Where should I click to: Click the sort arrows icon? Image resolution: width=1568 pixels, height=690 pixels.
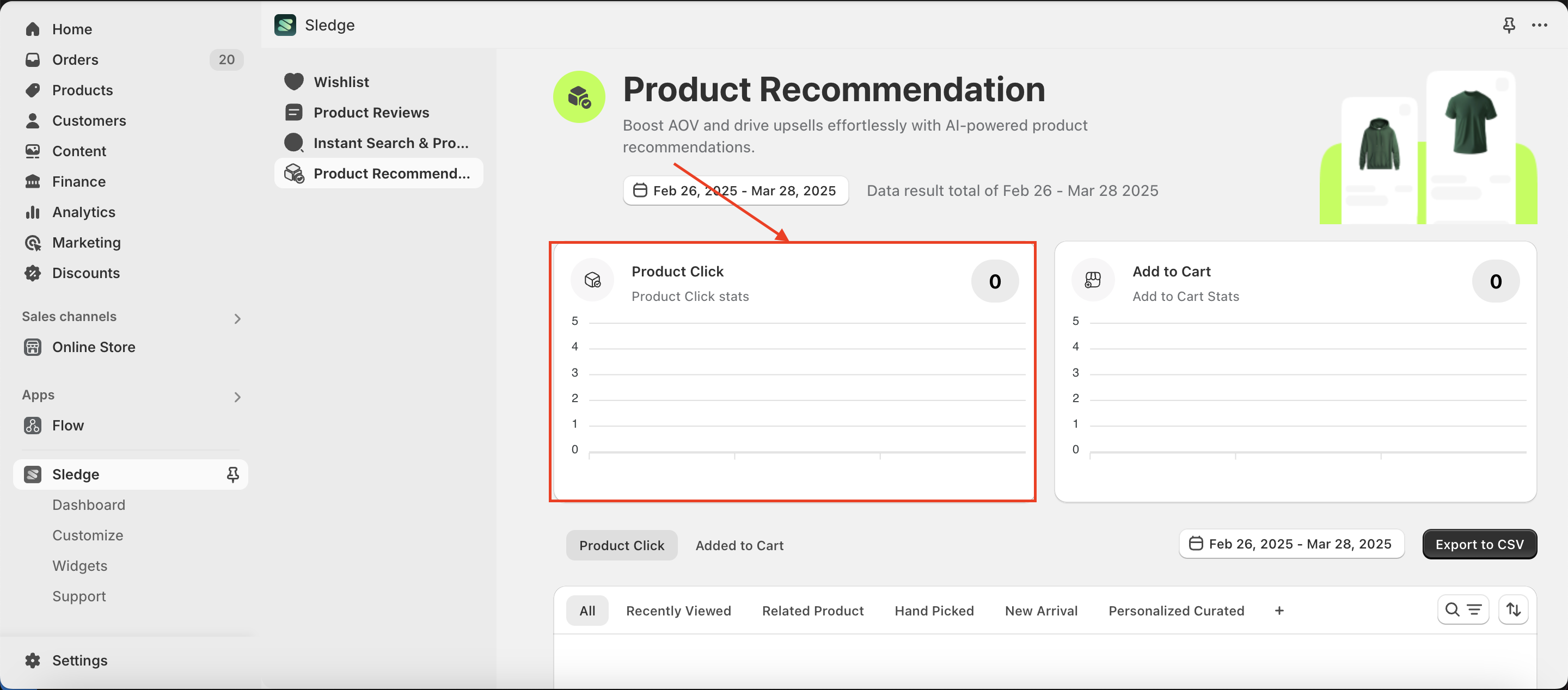pyautogui.click(x=1513, y=609)
